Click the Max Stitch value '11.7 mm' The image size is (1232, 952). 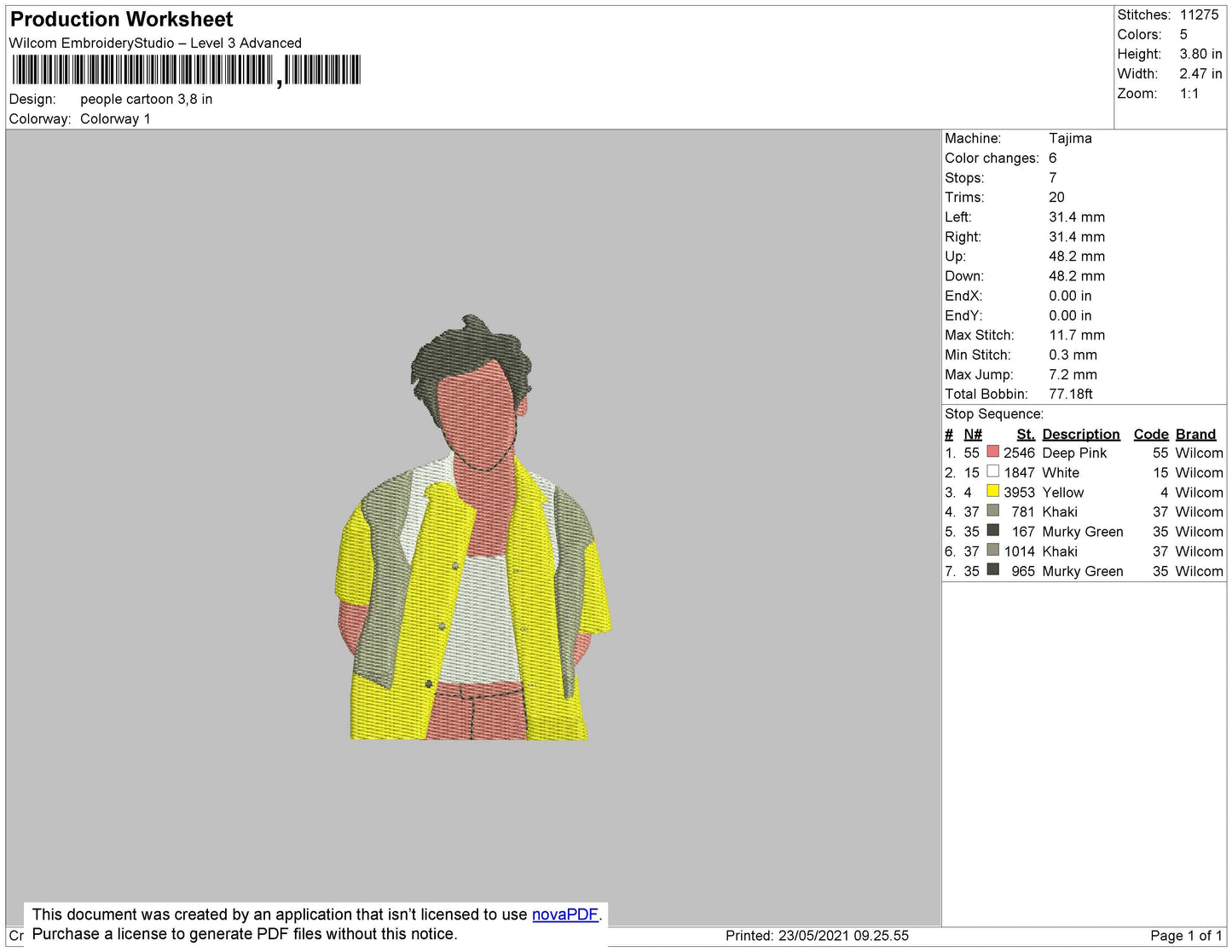click(x=1077, y=335)
